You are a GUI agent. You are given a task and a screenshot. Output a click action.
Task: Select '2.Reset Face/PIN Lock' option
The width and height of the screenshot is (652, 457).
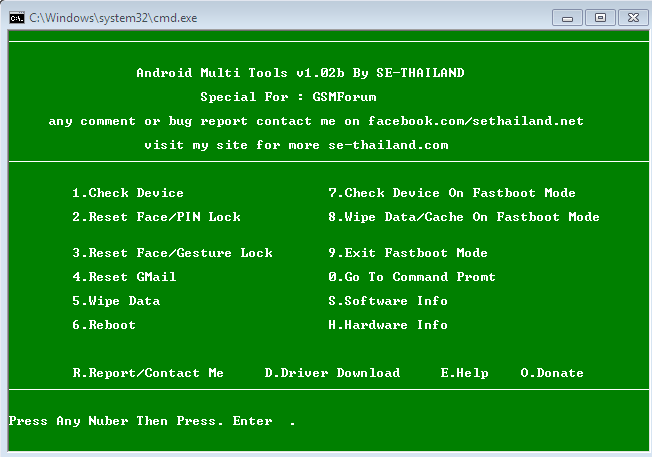coord(156,217)
